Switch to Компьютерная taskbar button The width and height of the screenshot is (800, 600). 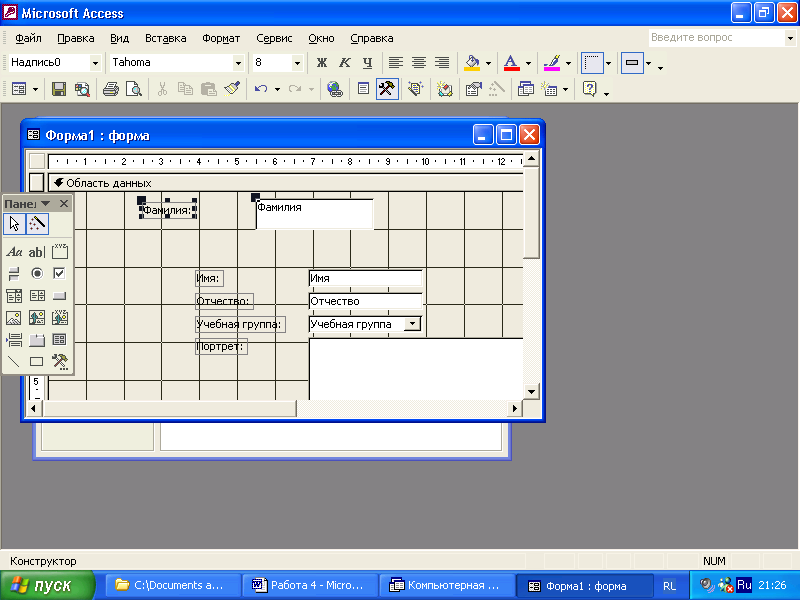pos(447,585)
